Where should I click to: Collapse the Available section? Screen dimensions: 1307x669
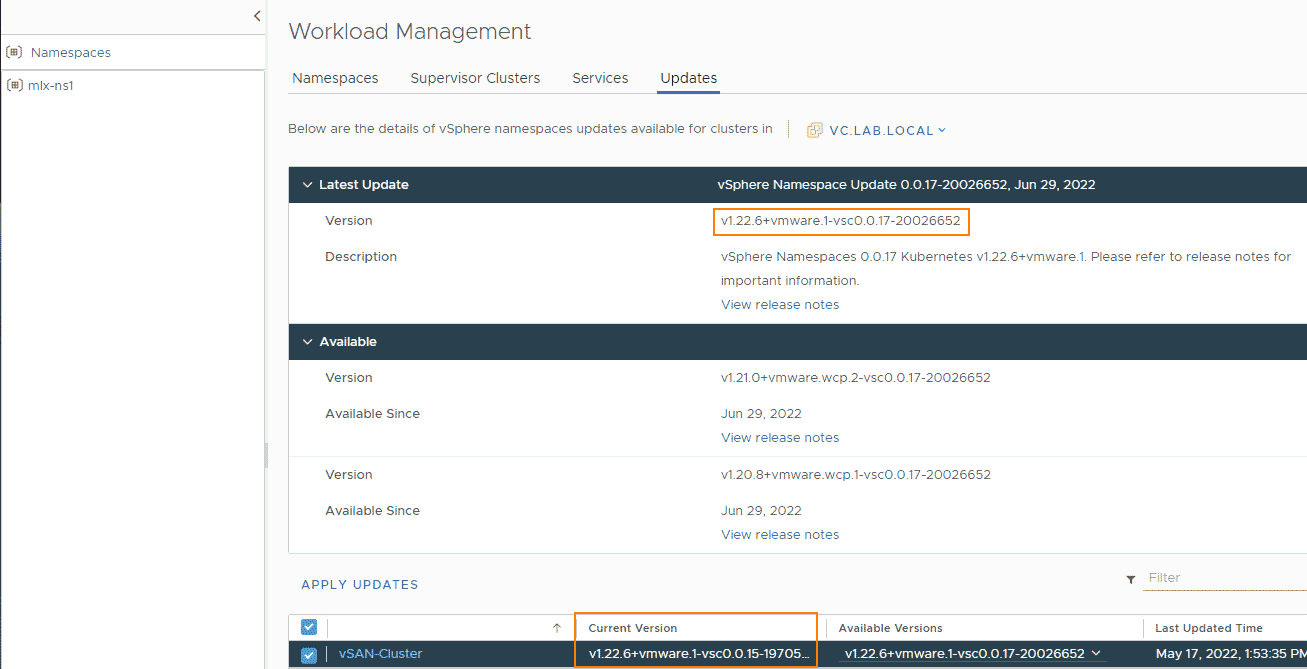coord(306,342)
